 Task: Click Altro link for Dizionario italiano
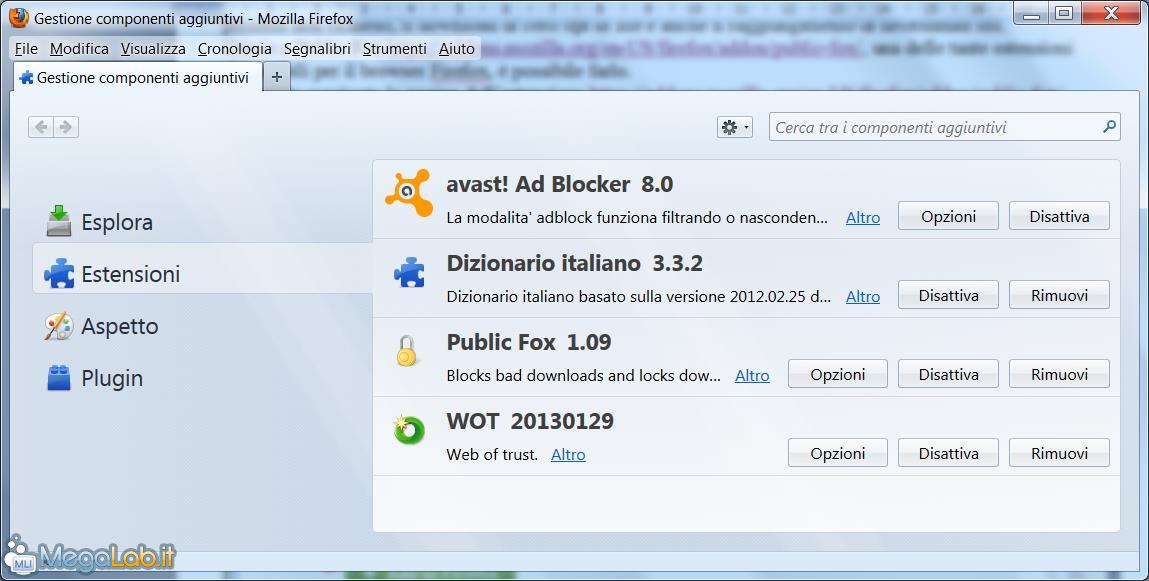pyautogui.click(x=862, y=297)
